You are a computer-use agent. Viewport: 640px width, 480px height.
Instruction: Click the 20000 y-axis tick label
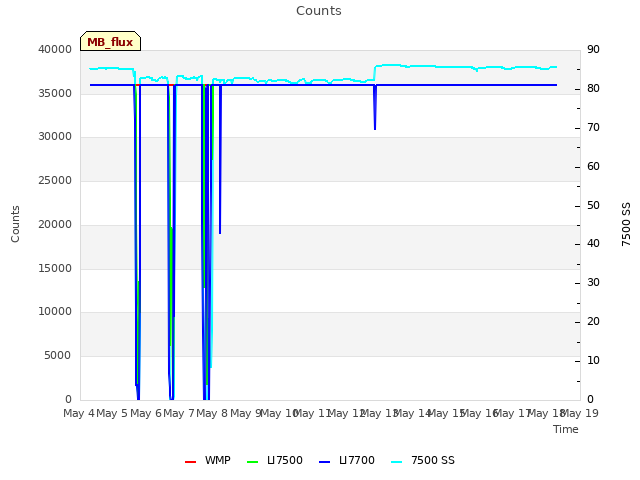pos(55,224)
